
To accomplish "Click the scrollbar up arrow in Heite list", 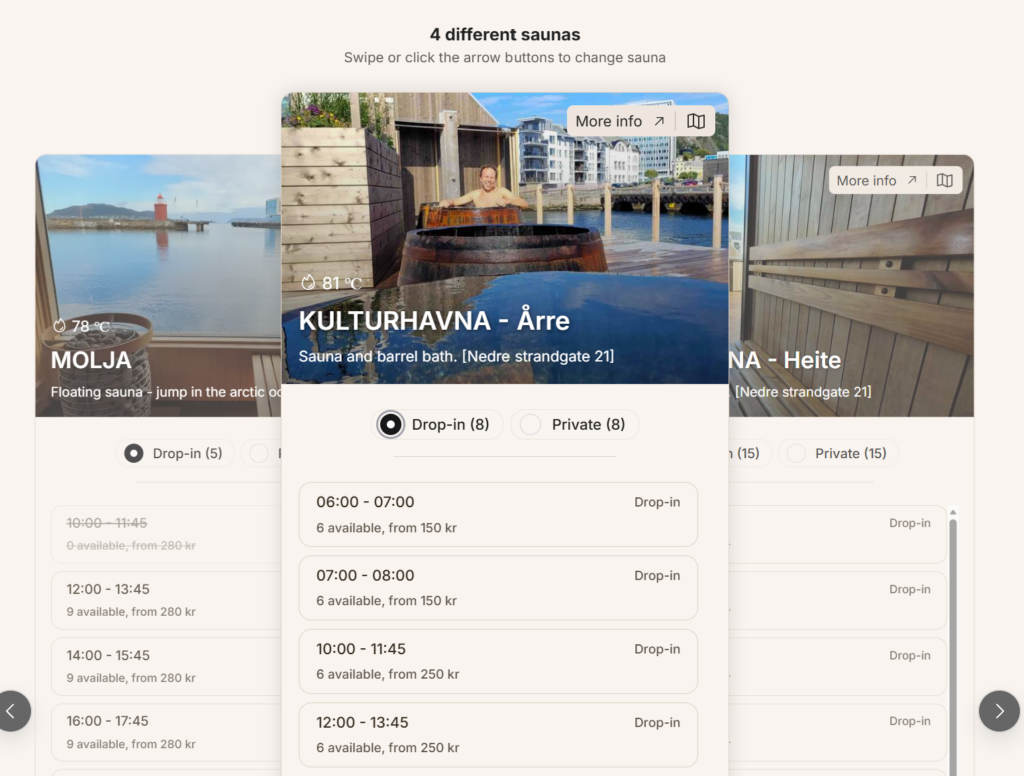I will click(953, 512).
